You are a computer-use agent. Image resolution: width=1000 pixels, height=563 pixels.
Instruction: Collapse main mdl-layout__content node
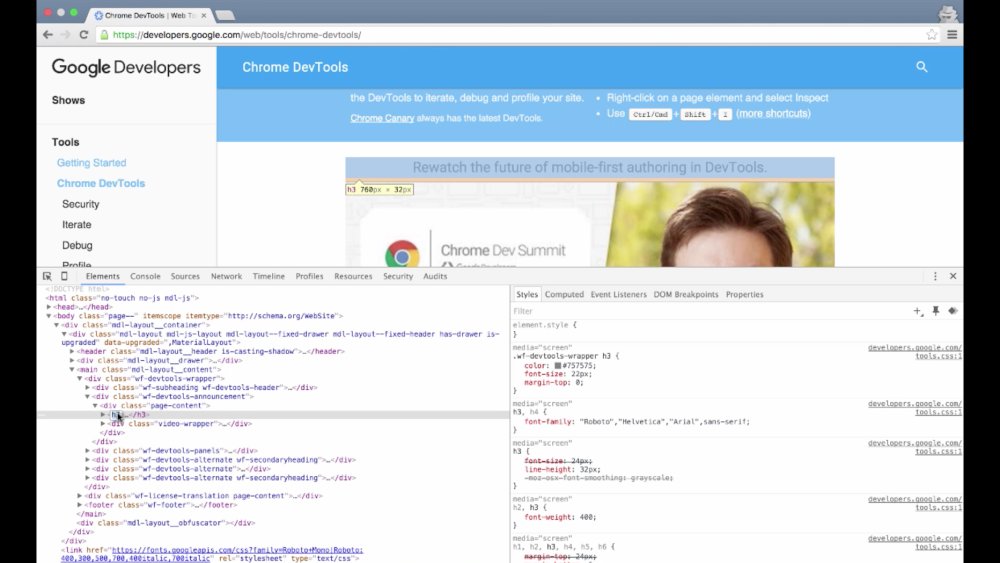(72, 369)
